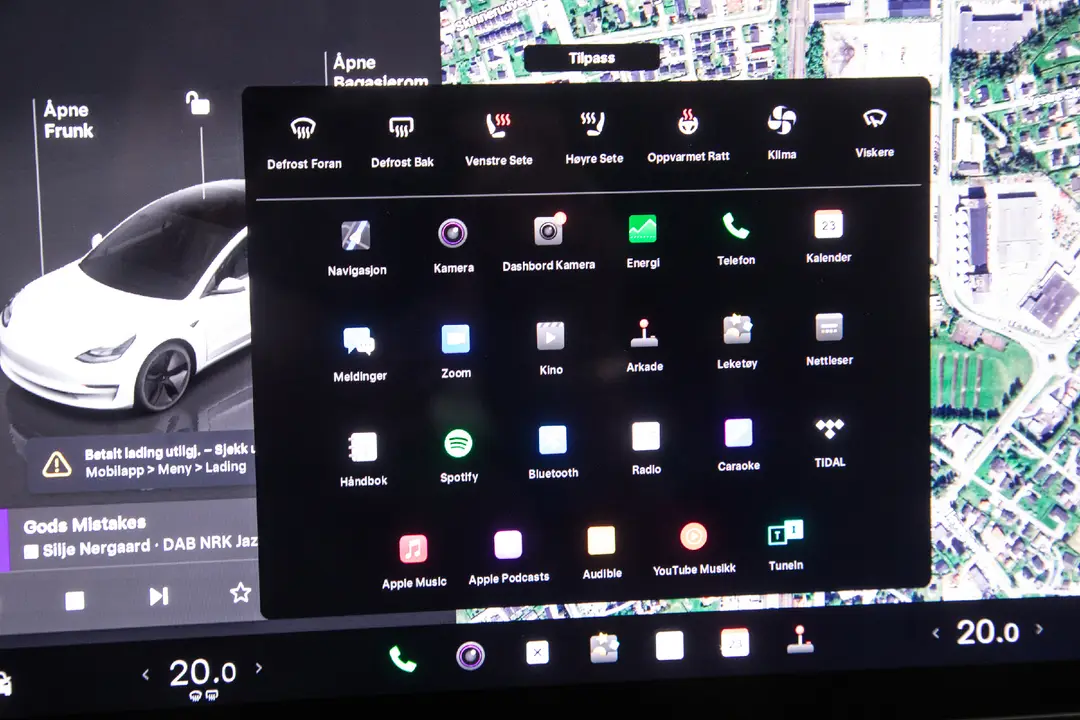Launch Spotify
Image resolution: width=1080 pixels, height=720 pixels.
tap(459, 456)
